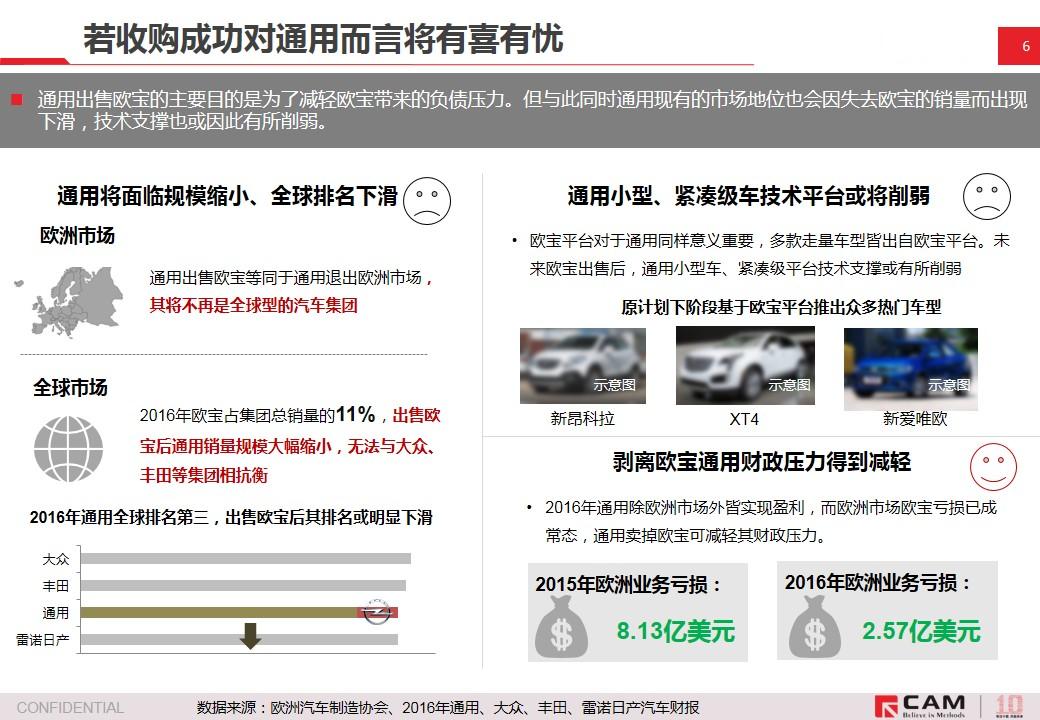Click the bullet text starting 2016年通用除欧洲市场外皆实现盈利
This screenshot has height=720, width=1040.
[x=771, y=522]
